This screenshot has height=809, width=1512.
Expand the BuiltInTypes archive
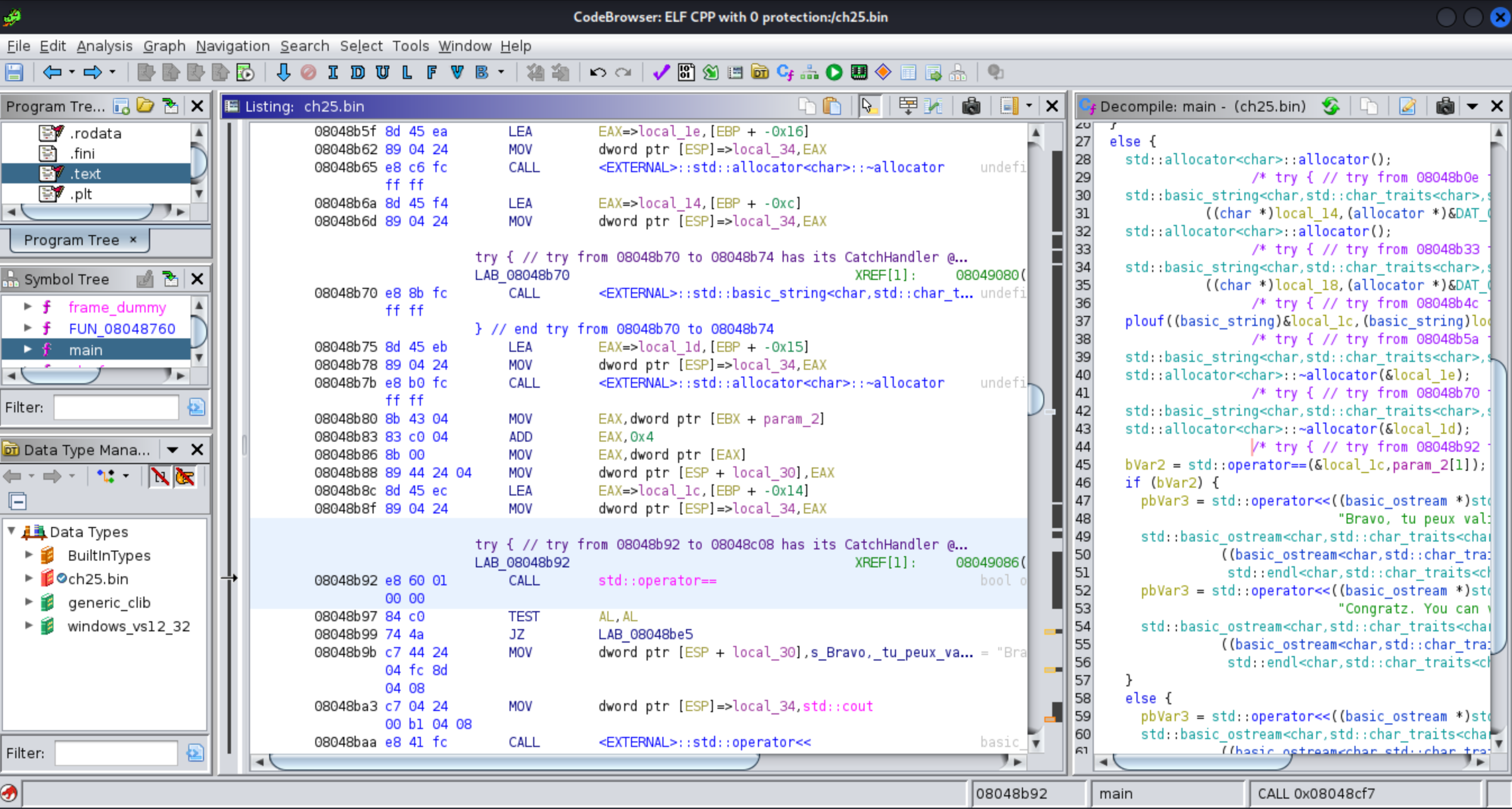click(x=28, y=554)
